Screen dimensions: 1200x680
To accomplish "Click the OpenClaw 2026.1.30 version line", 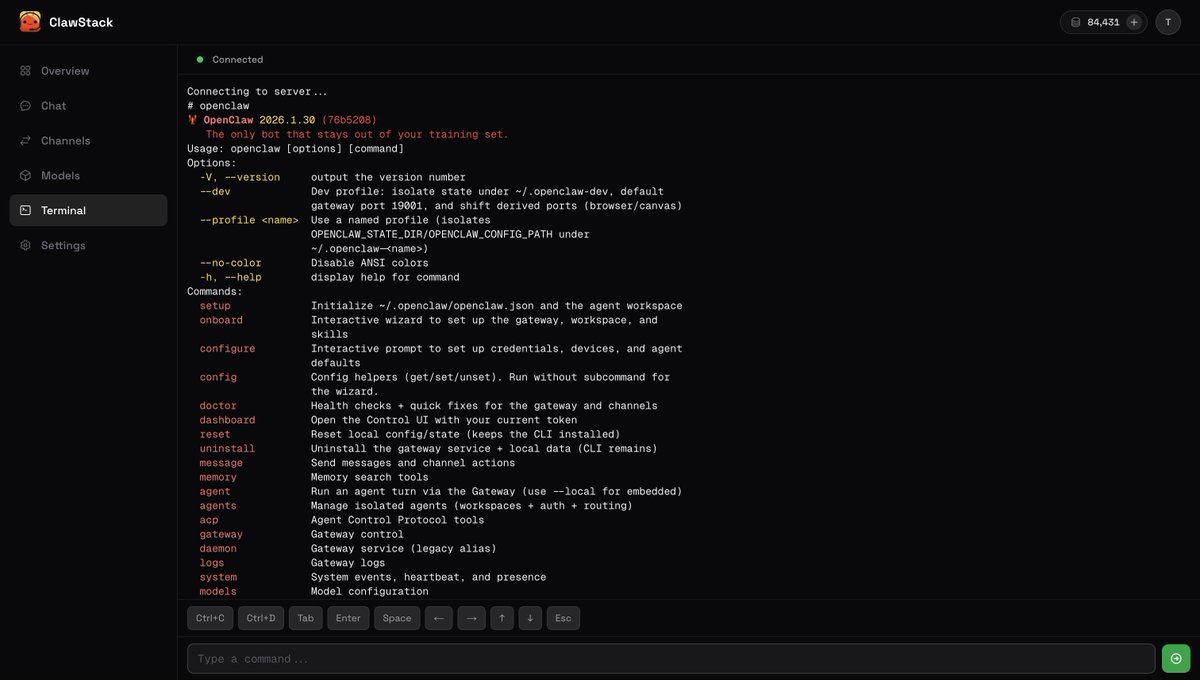I will tap(282, 120).
